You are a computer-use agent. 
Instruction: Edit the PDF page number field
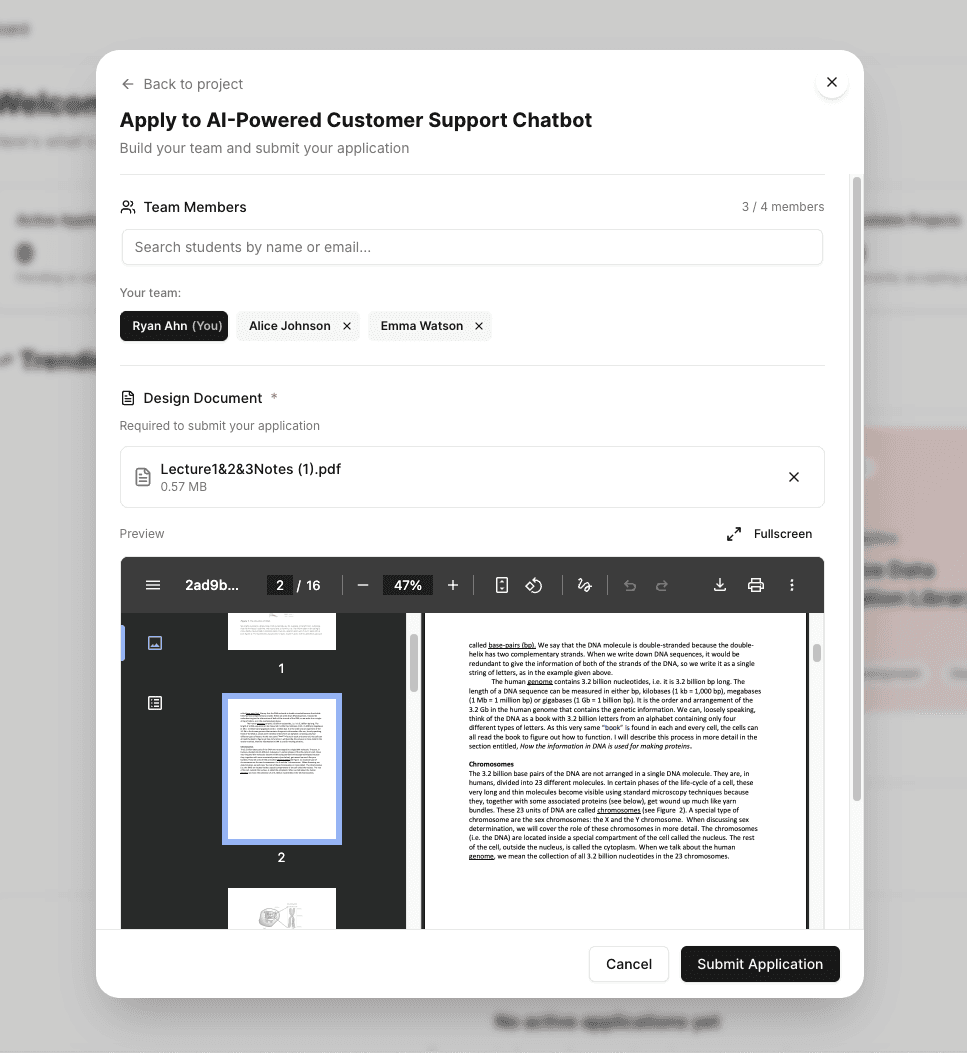(279, 585)
